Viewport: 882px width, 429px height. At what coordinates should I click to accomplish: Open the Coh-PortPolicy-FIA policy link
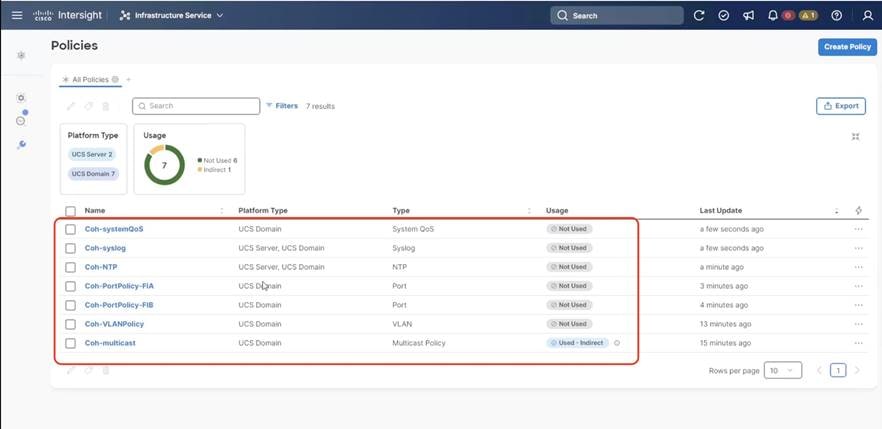(x=119, y=286)
